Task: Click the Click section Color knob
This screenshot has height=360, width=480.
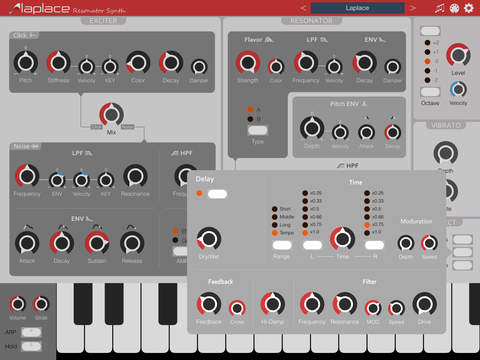Action: (138, 63)
